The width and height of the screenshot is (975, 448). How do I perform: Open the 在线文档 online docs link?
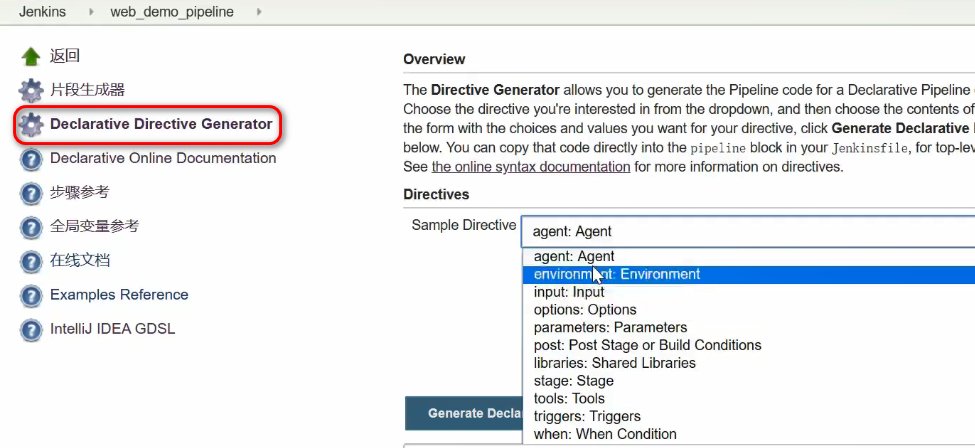pyautogui.click(x=80, y=260)
